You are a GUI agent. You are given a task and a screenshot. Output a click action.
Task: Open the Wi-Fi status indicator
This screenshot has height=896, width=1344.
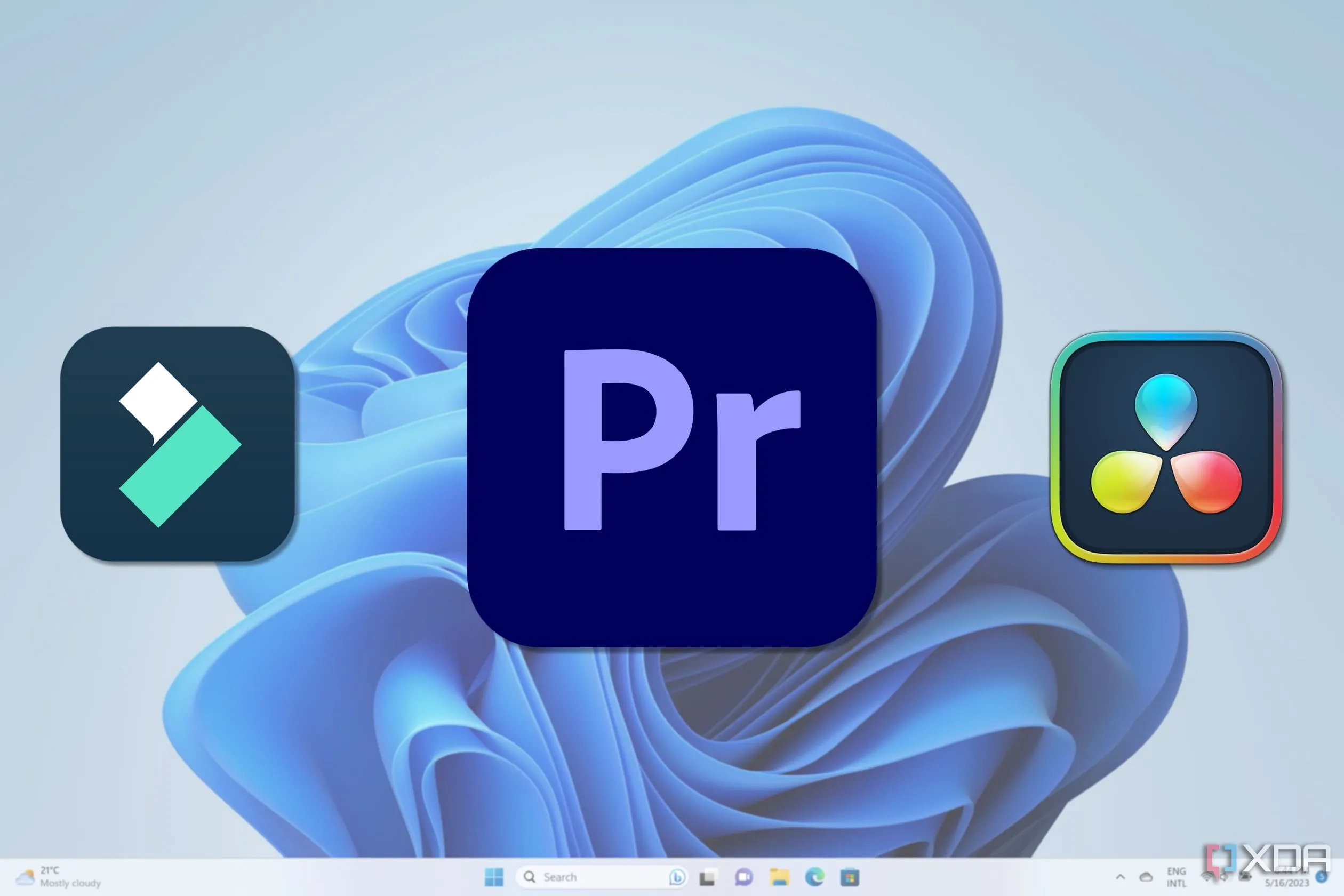pyautogui.click(x=1207, y=878)
